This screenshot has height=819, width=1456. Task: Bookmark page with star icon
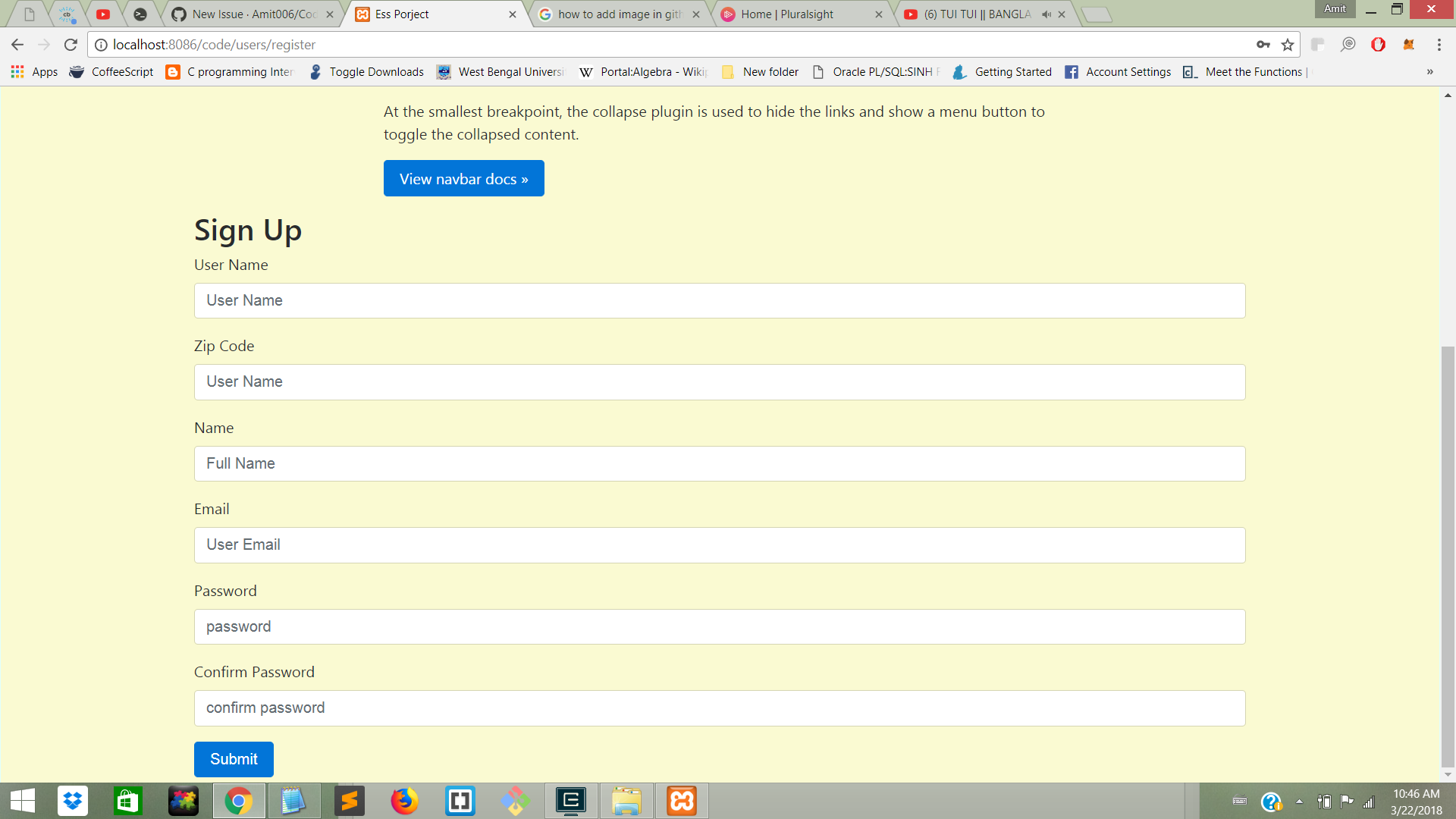(1288, 45)
